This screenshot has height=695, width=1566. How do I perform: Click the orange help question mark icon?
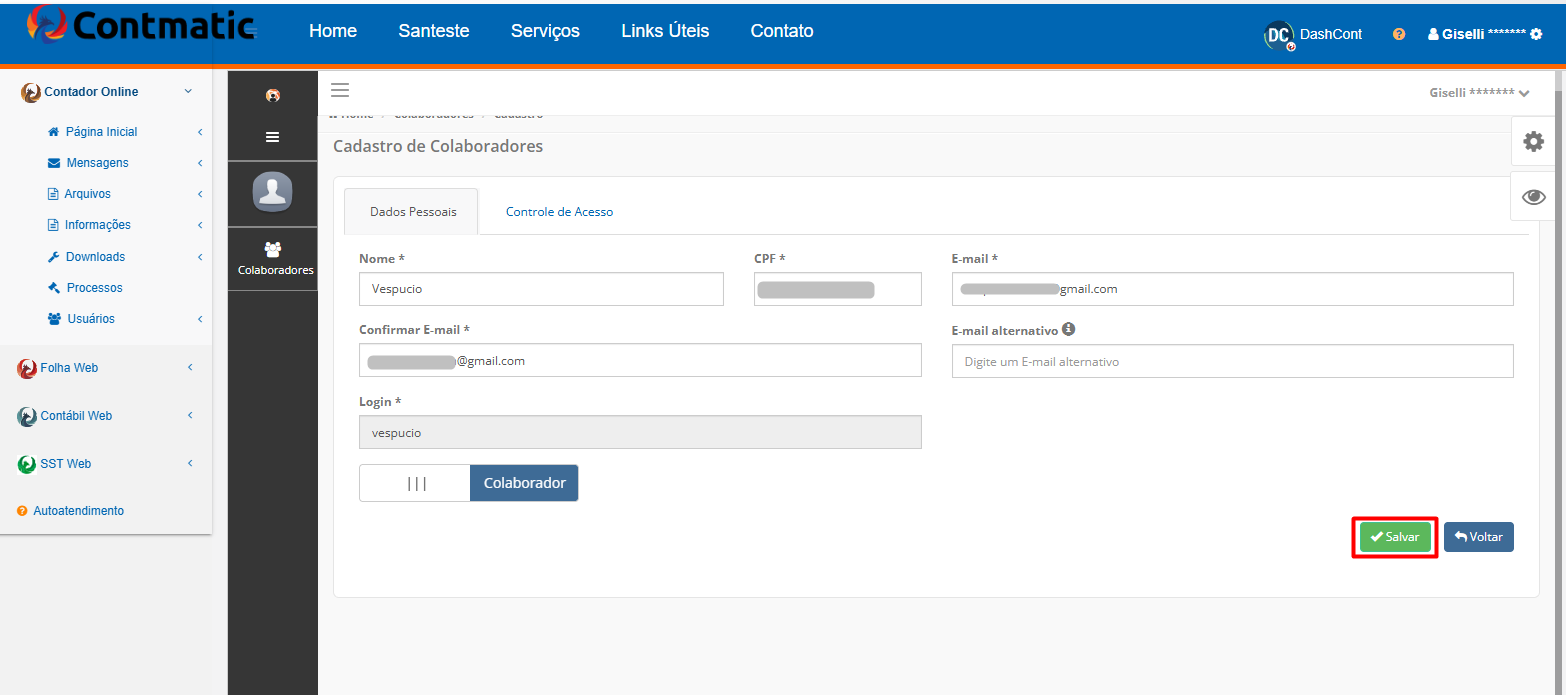(x=1399, y=34)
